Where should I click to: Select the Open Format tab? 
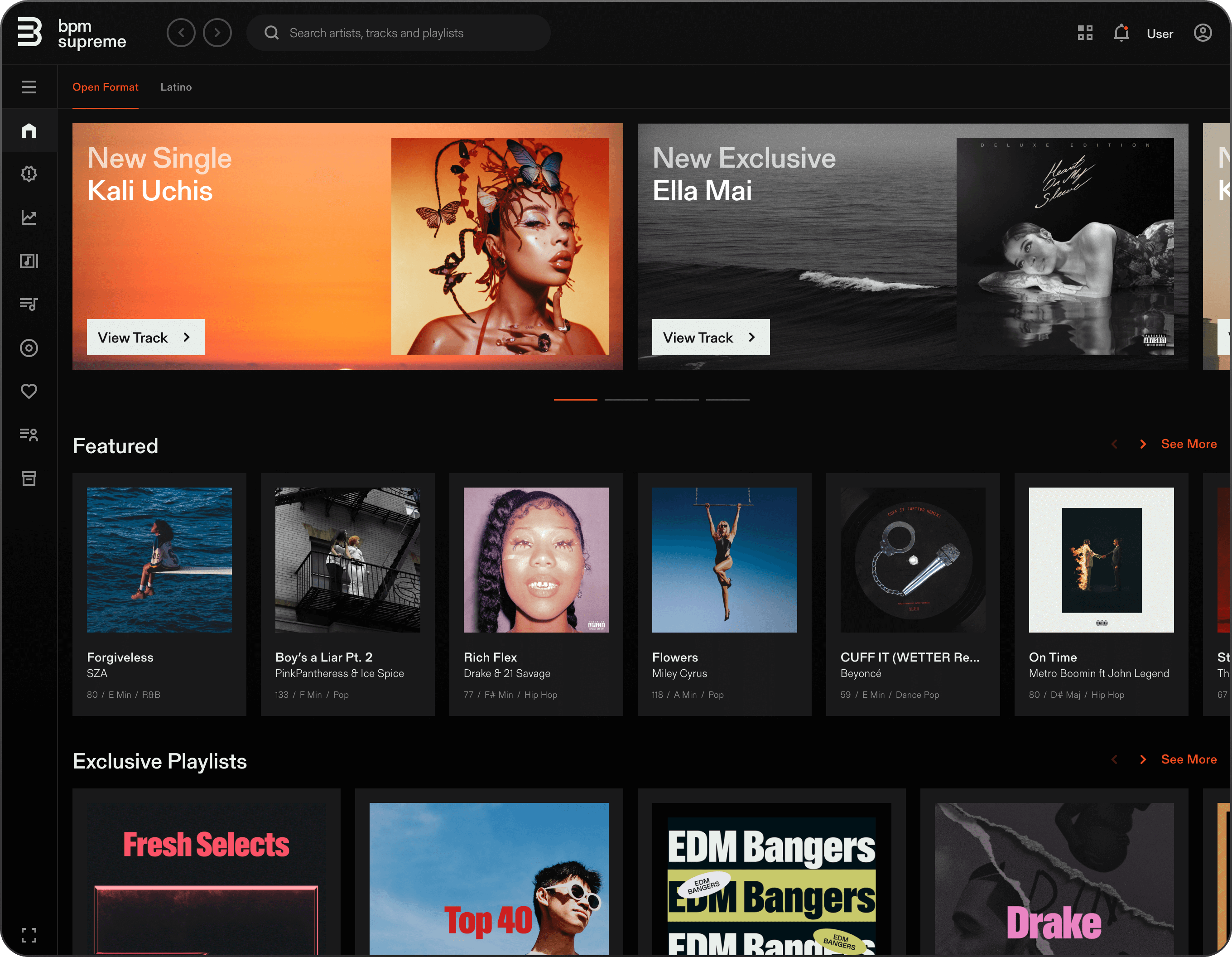106,87
